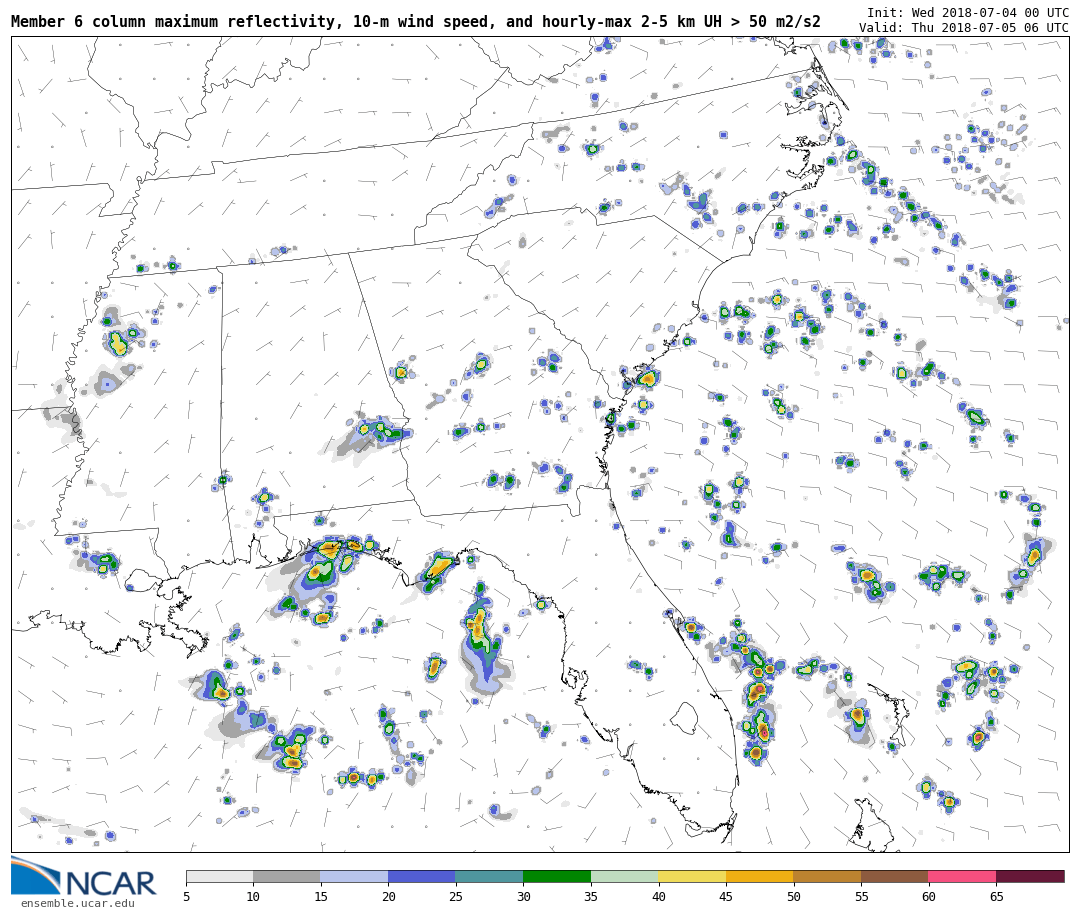Click Lake Okeechobee outline in Florida

click(x=684, y=717)
